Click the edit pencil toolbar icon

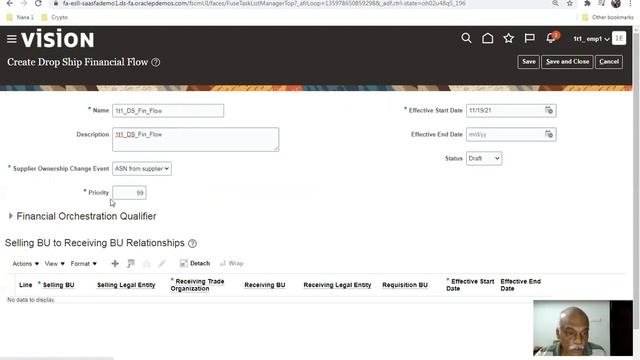point(162,264)
